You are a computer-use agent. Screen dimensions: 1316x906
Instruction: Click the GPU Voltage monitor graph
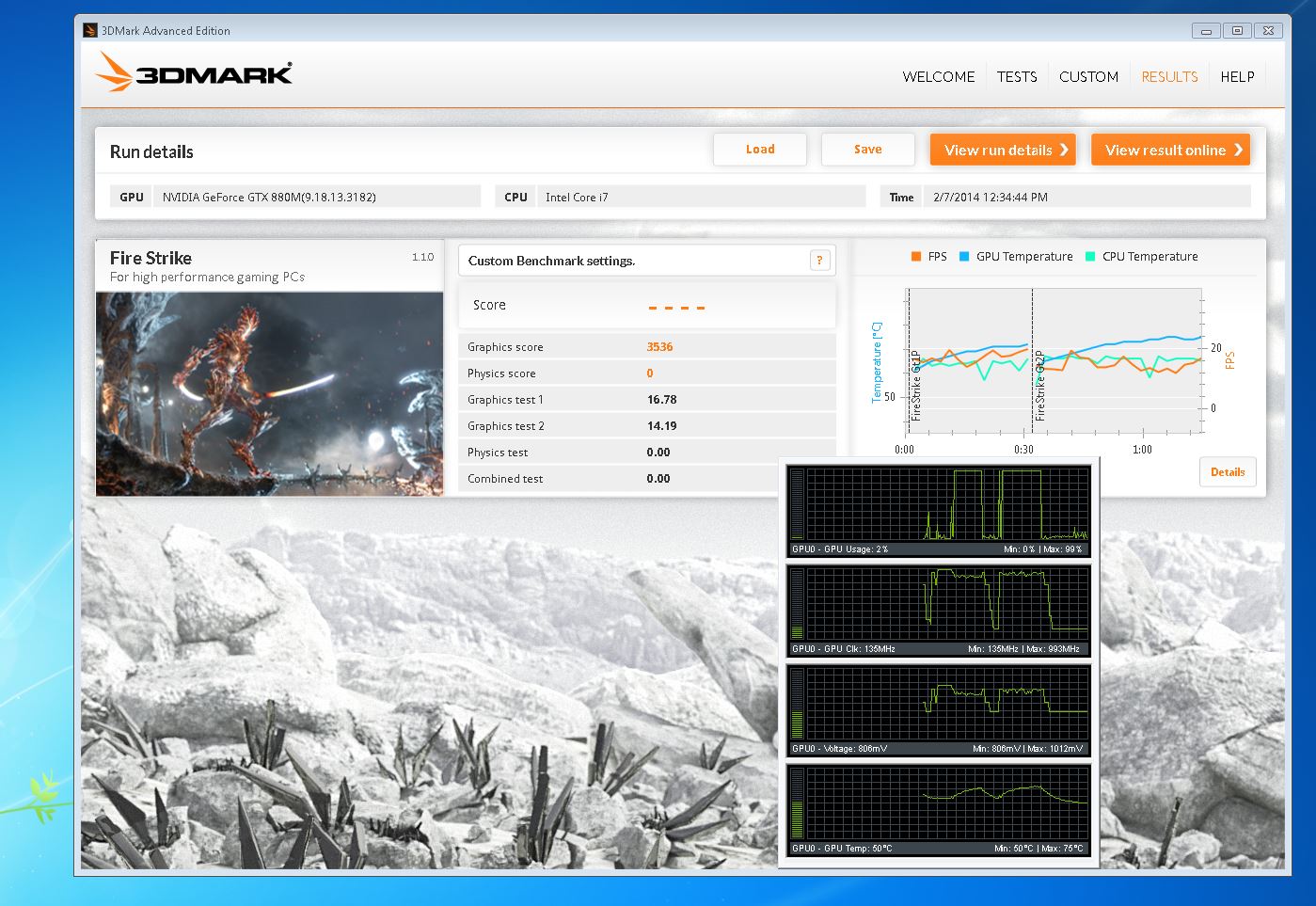coord(939,710)
